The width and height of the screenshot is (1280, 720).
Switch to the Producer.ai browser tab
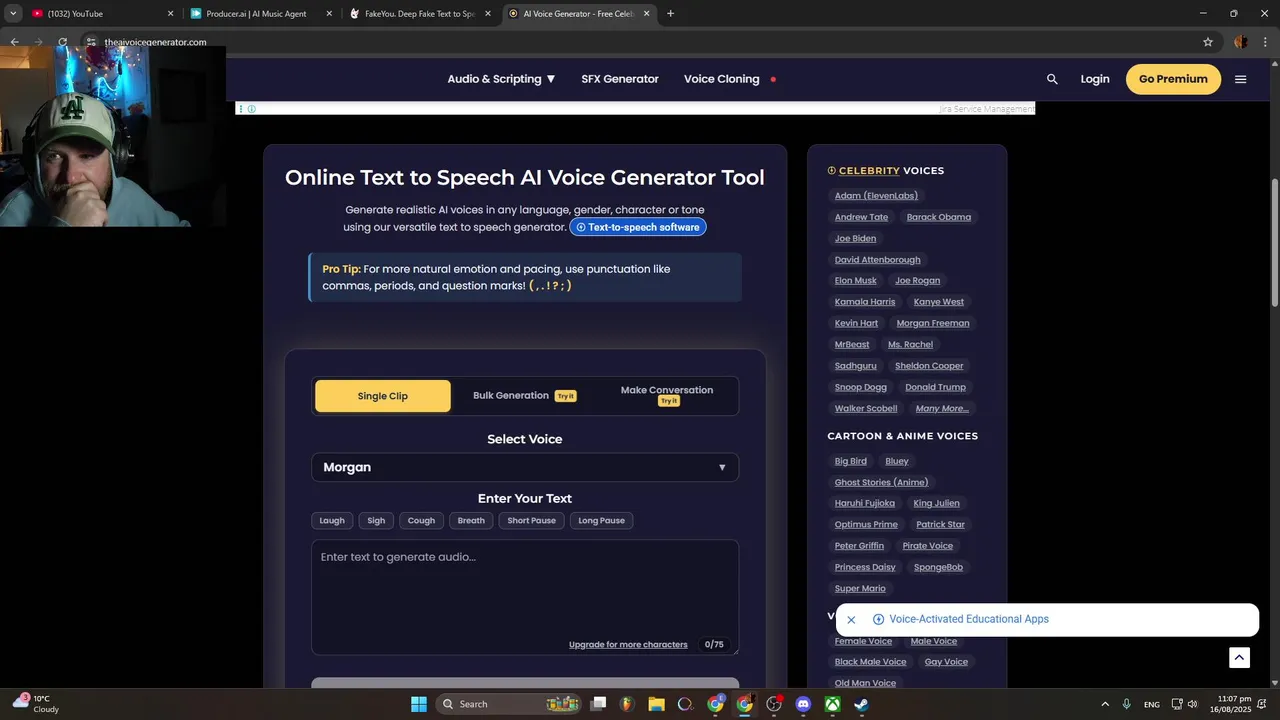[x=262, y=14]
